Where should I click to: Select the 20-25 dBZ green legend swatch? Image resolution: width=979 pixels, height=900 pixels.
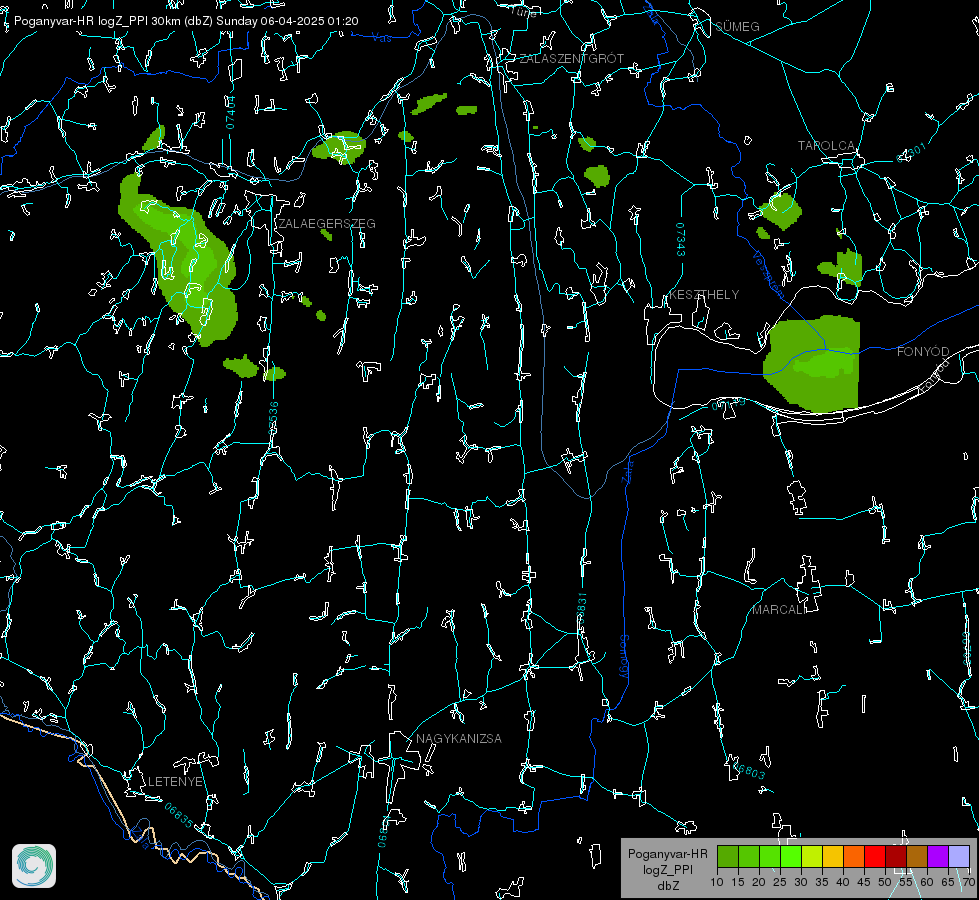click(x=770, y=856)
